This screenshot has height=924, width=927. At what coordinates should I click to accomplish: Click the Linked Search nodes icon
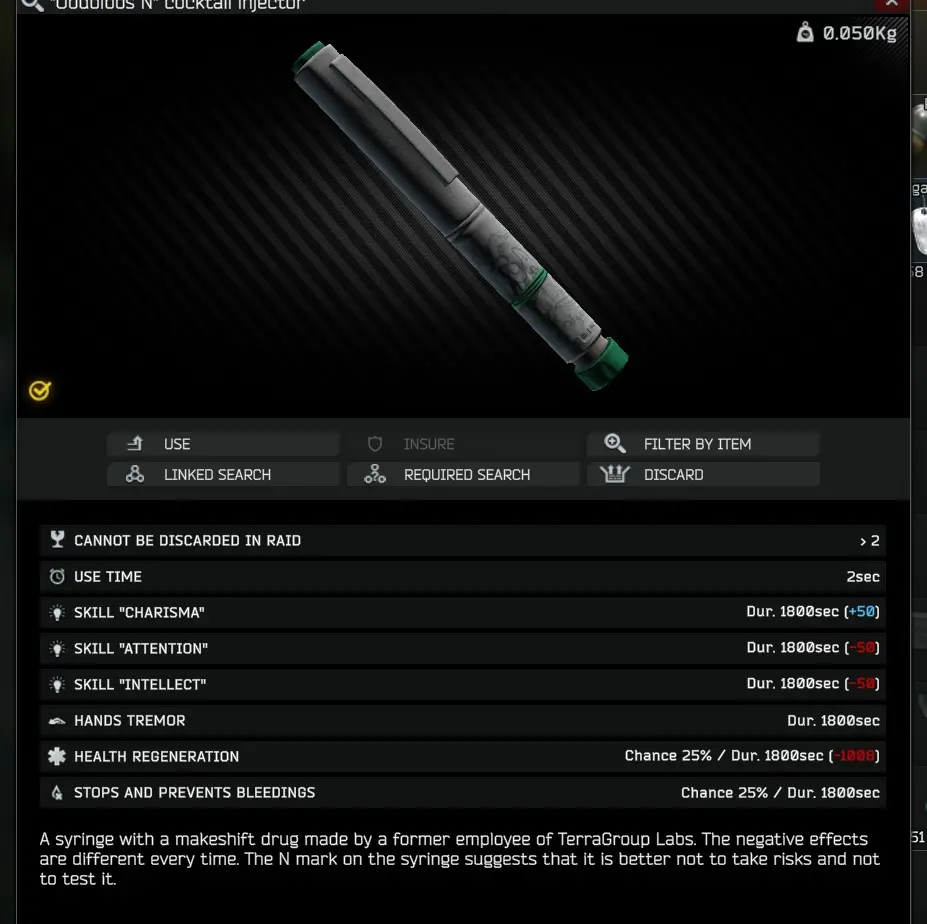pos(135,474)
